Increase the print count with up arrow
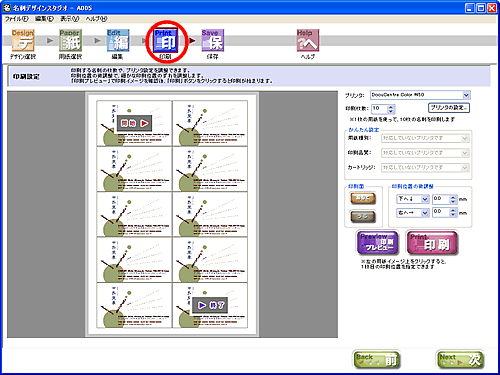The image size is (500, 375). coord(391,107)
